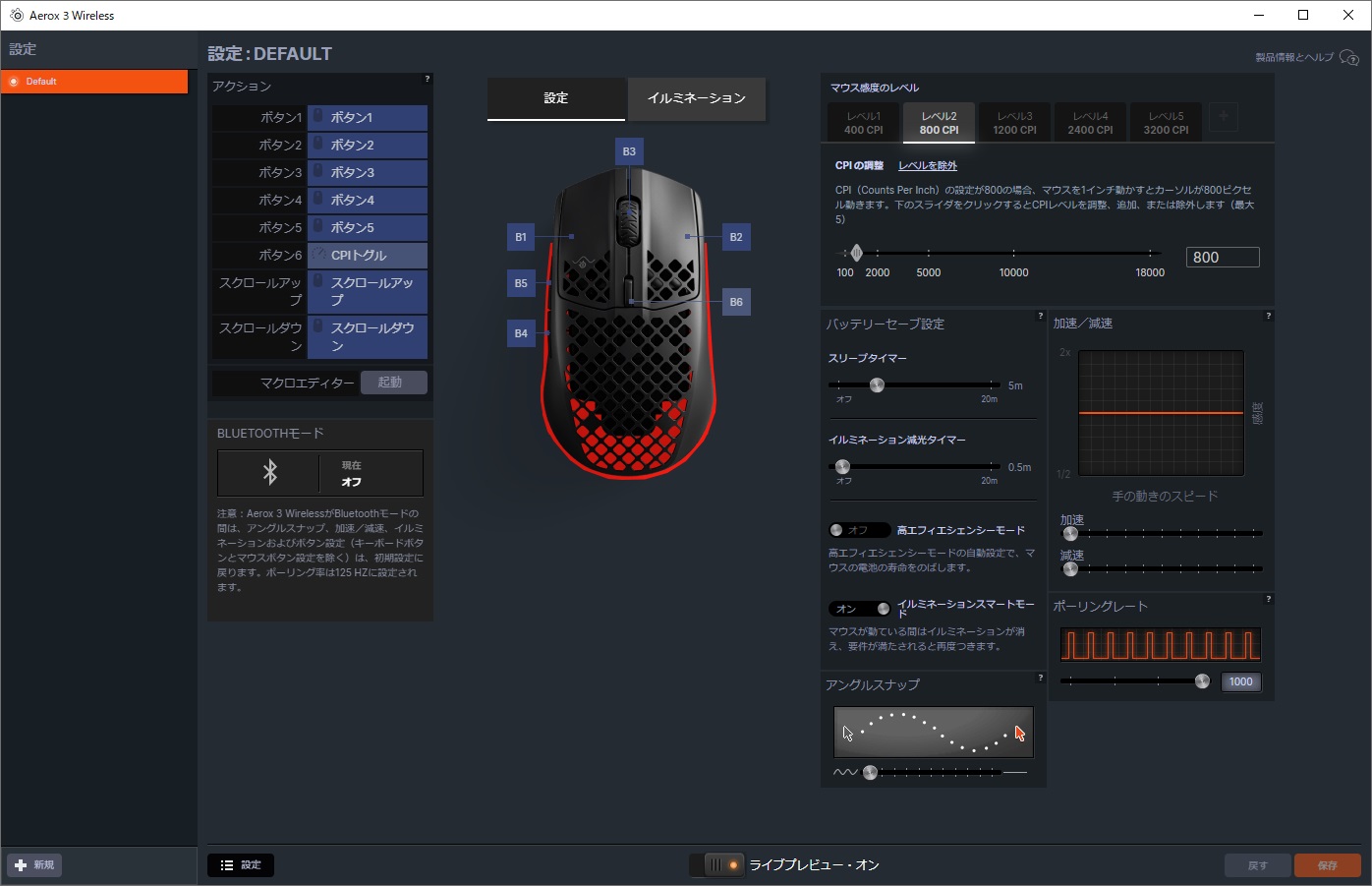The width and height of the screenshot is (1372, 886).
Task: Select the B3 button marker on mouse
Action: pyautogui.click(x=629, y=151)
